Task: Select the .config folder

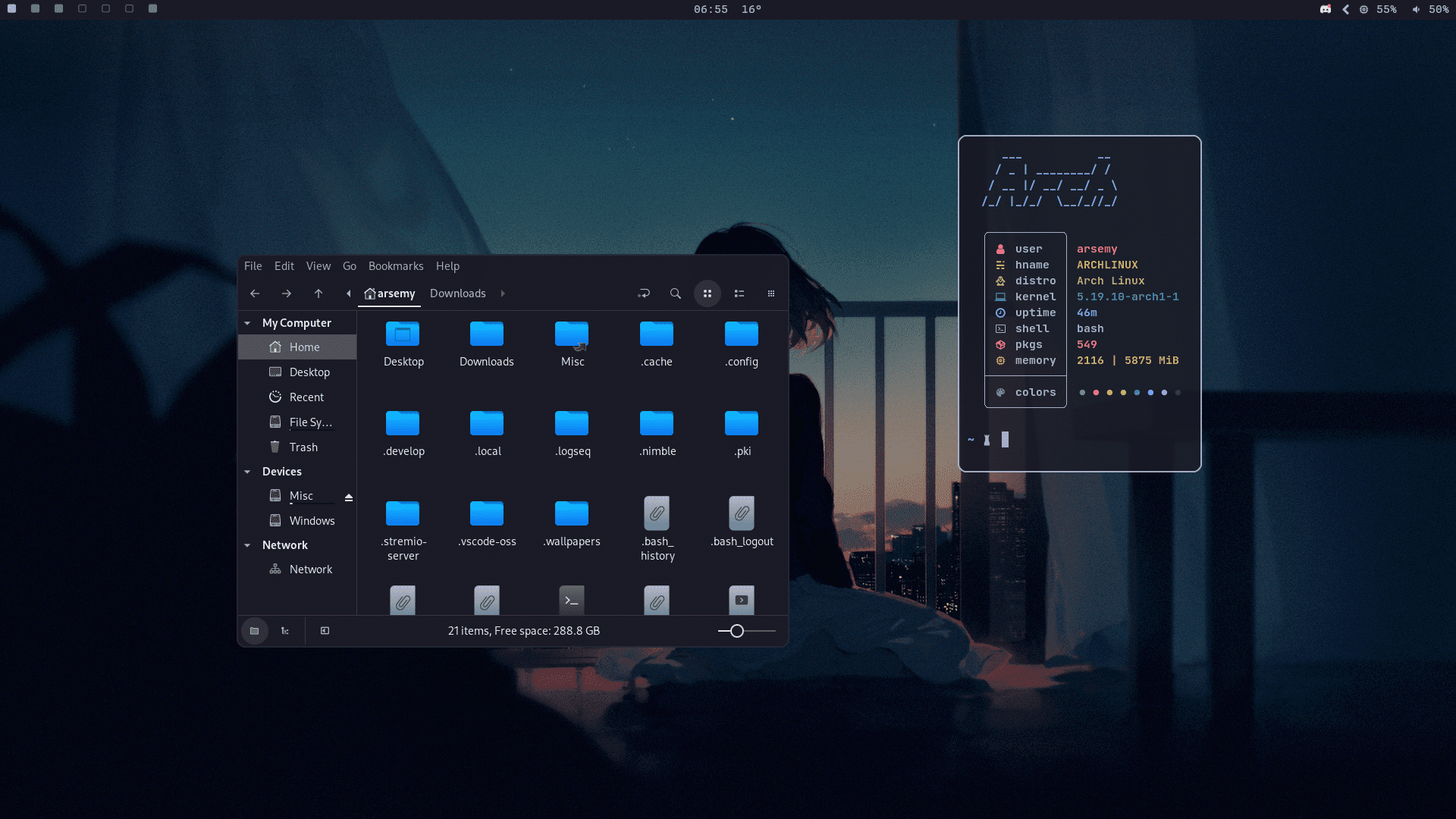Action: [x=742, y=334]
